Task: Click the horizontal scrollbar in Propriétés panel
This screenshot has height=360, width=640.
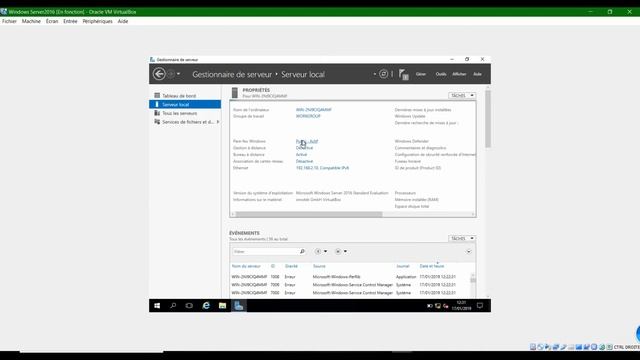Action: [309, 214]
